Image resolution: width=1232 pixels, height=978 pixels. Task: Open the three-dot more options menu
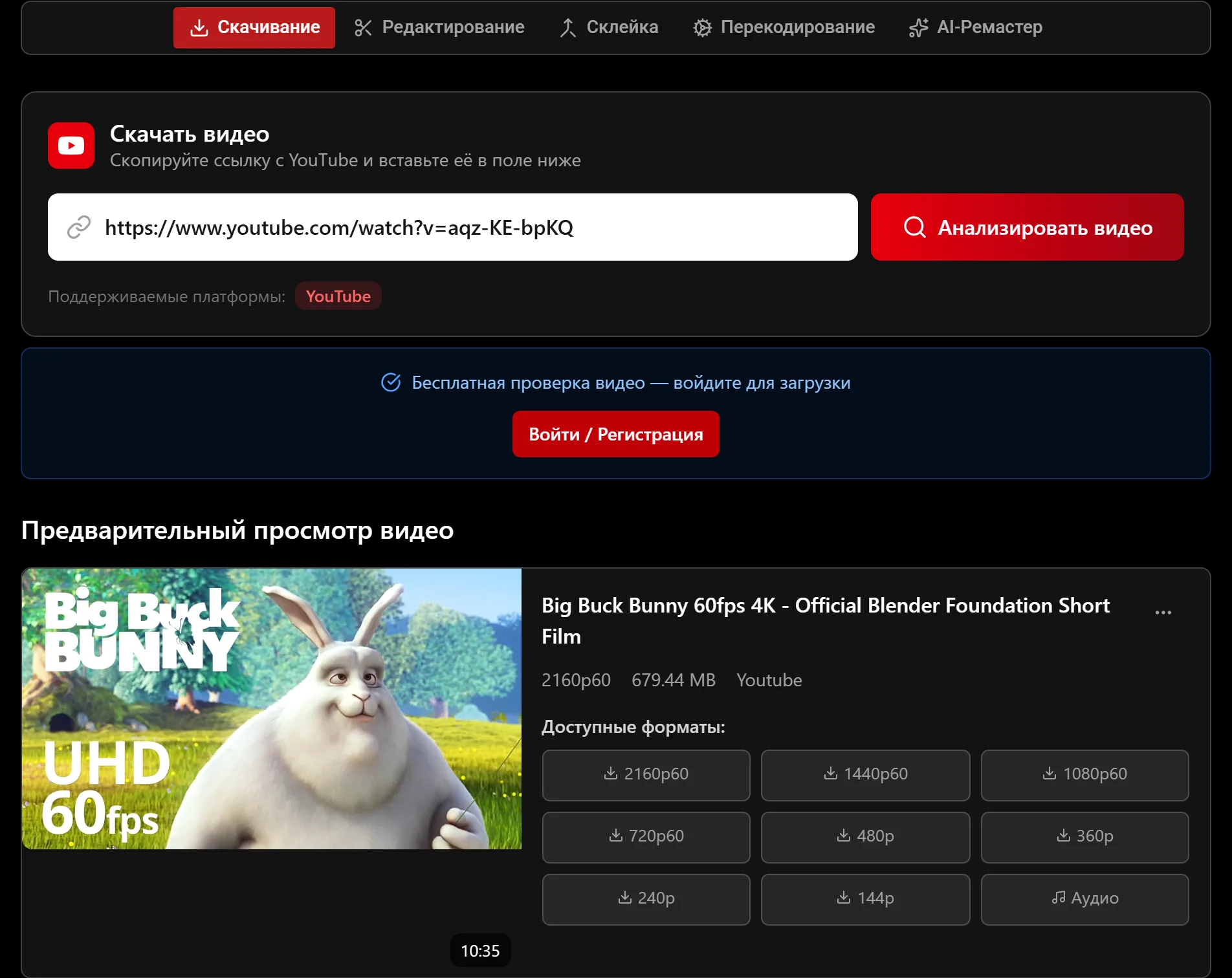[1163, 612]
